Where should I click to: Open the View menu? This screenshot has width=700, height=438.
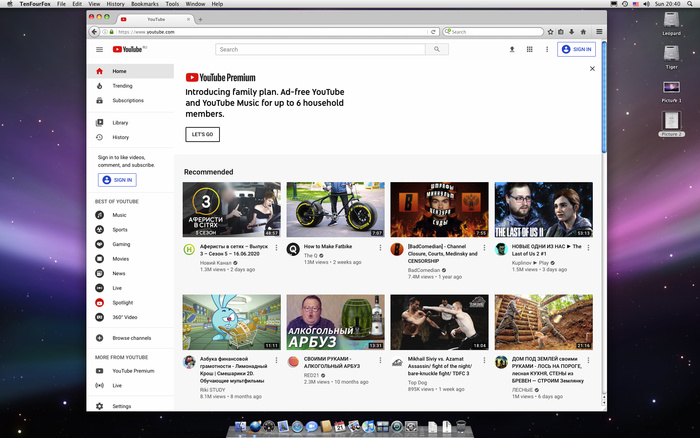point(94,4)
